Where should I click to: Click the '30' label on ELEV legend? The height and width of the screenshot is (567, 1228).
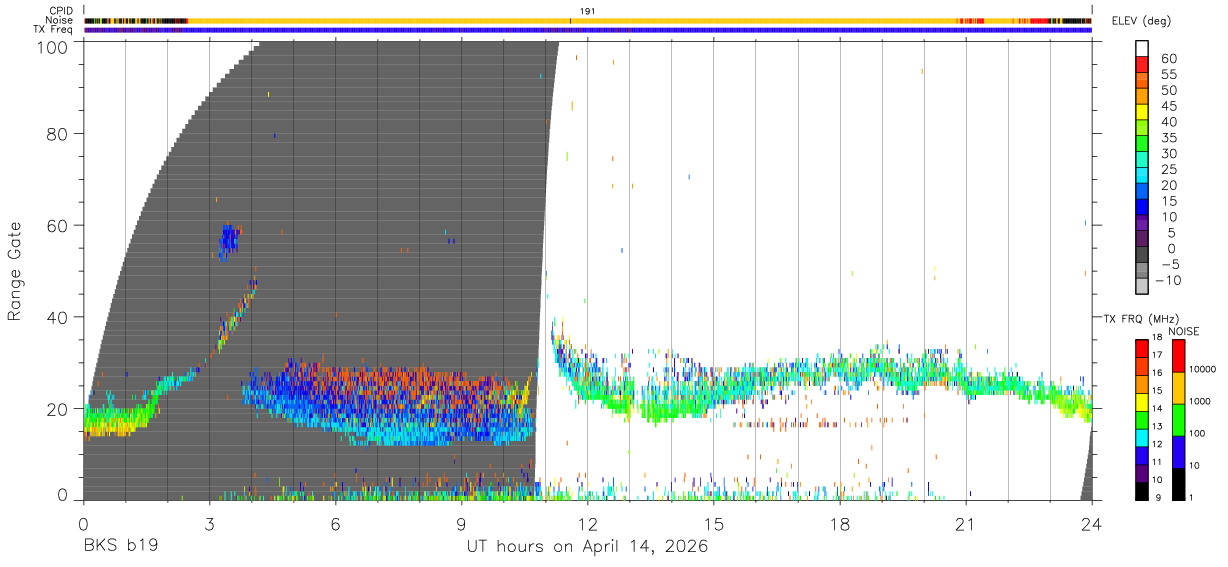(x=1169, y=153)
